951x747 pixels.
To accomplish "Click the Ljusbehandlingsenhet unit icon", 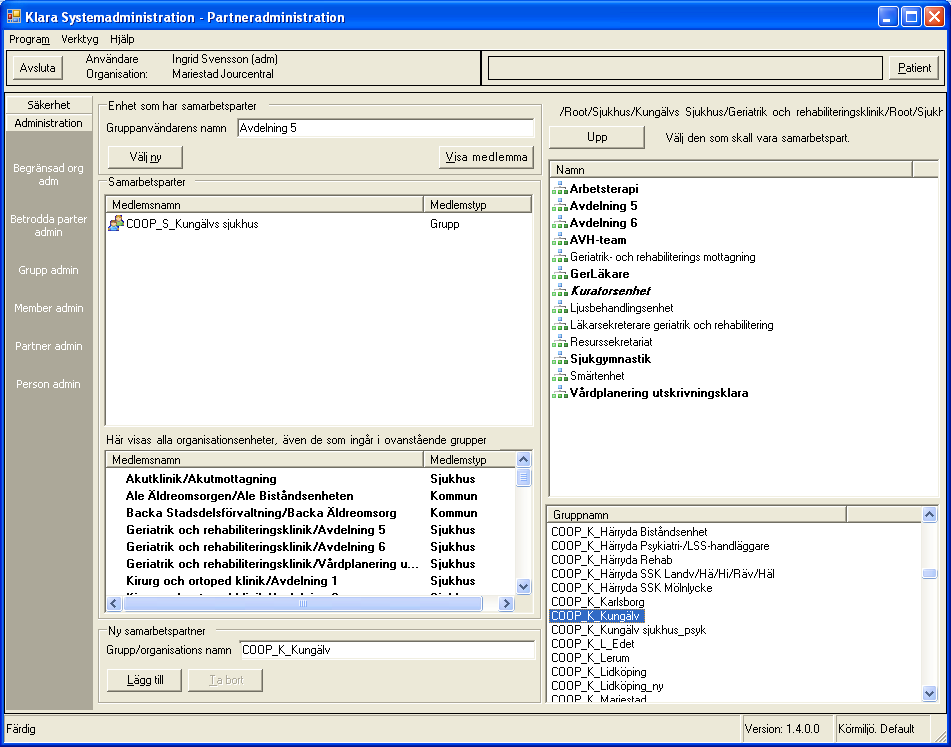I will pyautogui.click(x=559, y=308).
